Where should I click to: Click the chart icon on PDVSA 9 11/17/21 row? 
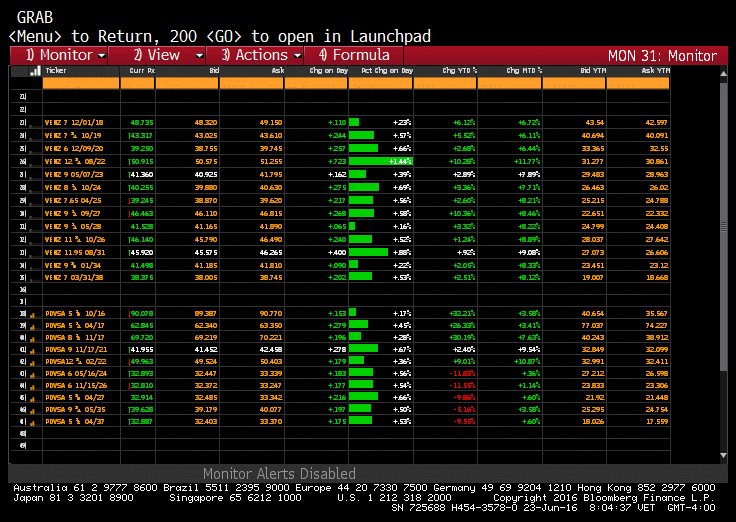click(32, 351)
